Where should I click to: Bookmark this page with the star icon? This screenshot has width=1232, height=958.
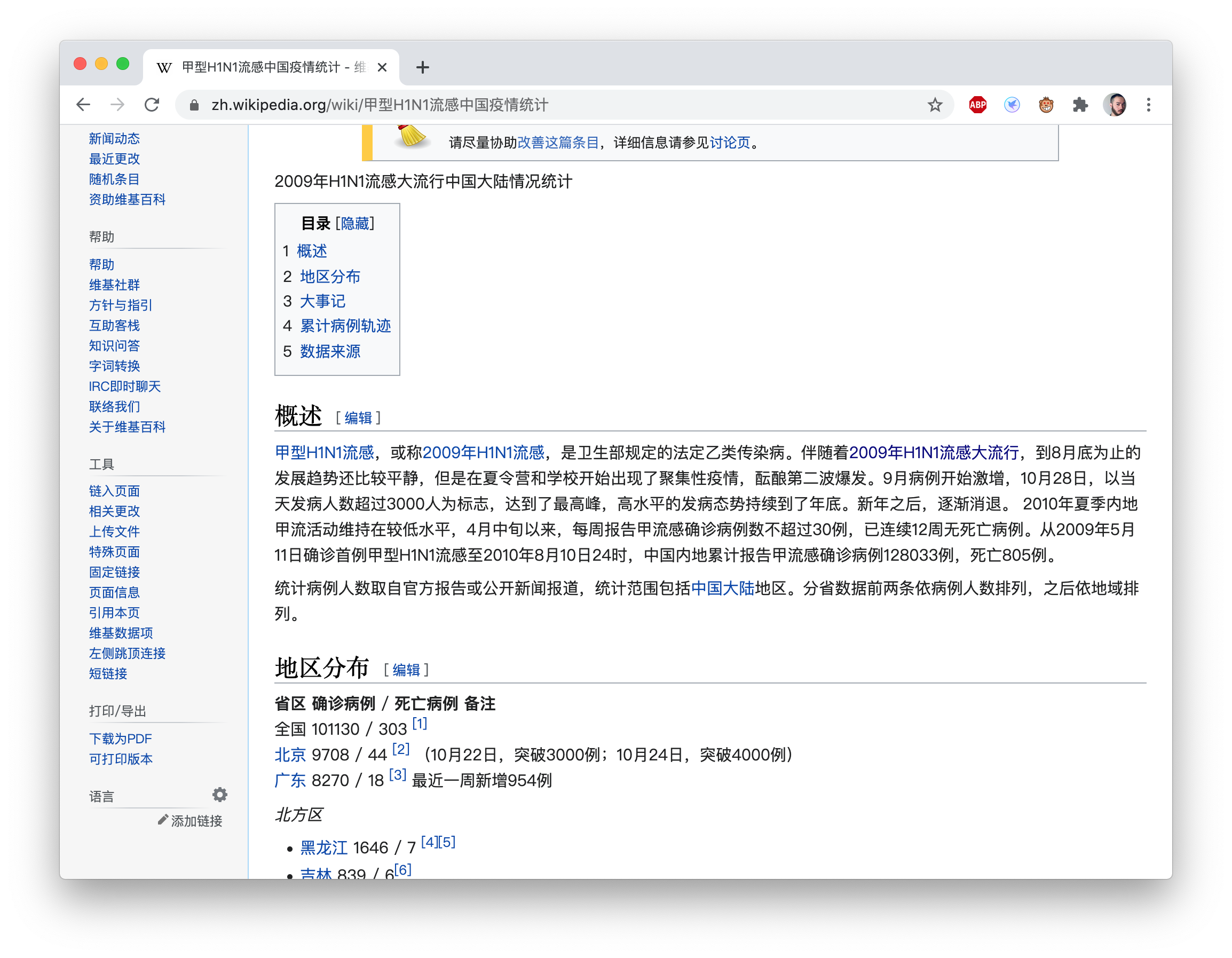click(935, 105)
